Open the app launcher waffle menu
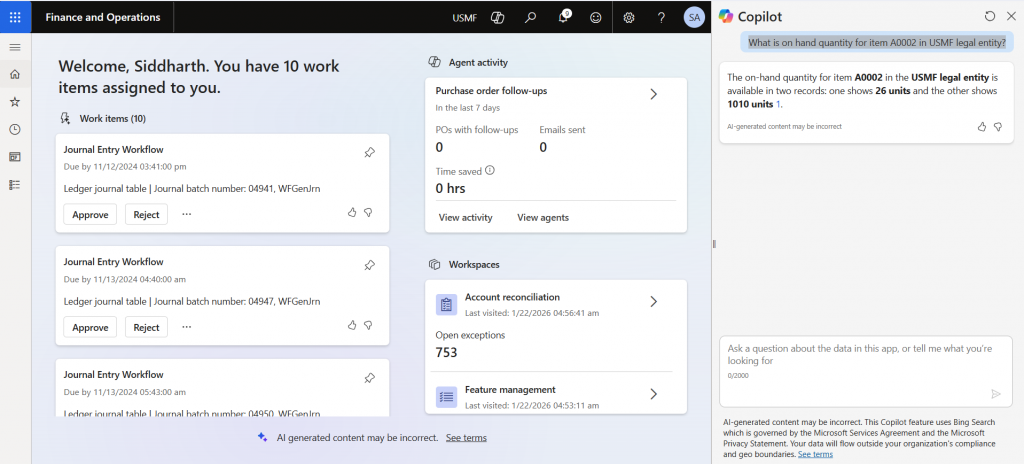This screenshot has height=464, width=1024. point(15,17)
